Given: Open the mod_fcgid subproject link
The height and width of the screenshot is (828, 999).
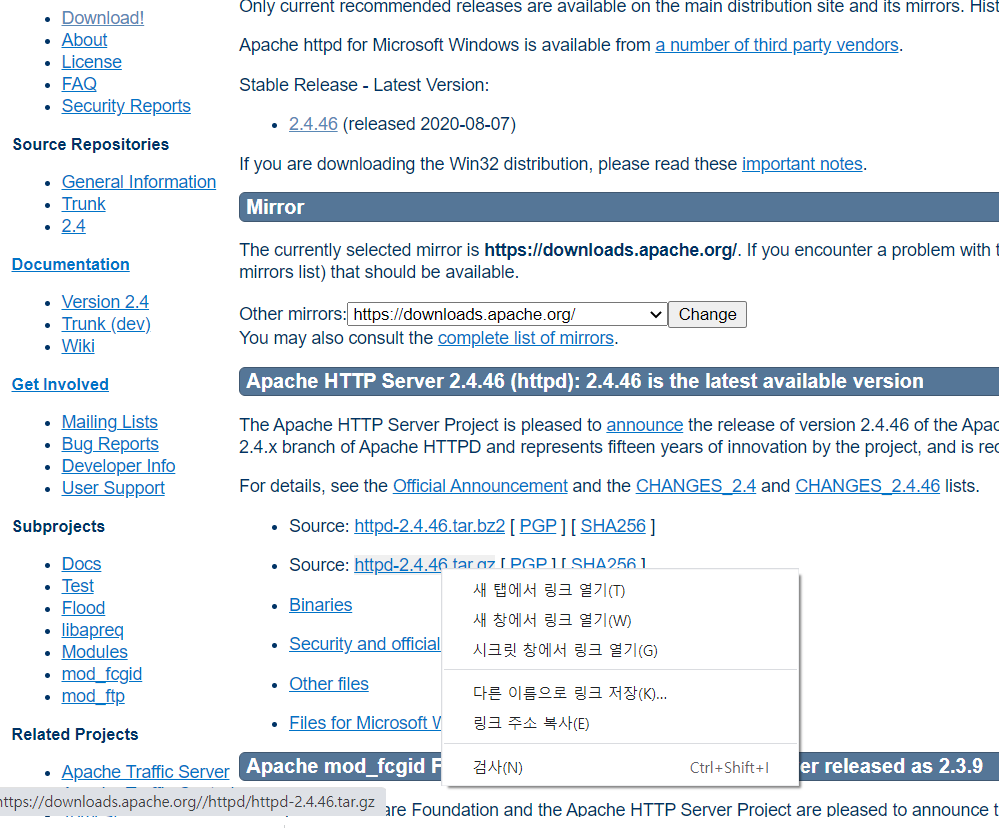Looking at the screenshot, I should point(101,674).
